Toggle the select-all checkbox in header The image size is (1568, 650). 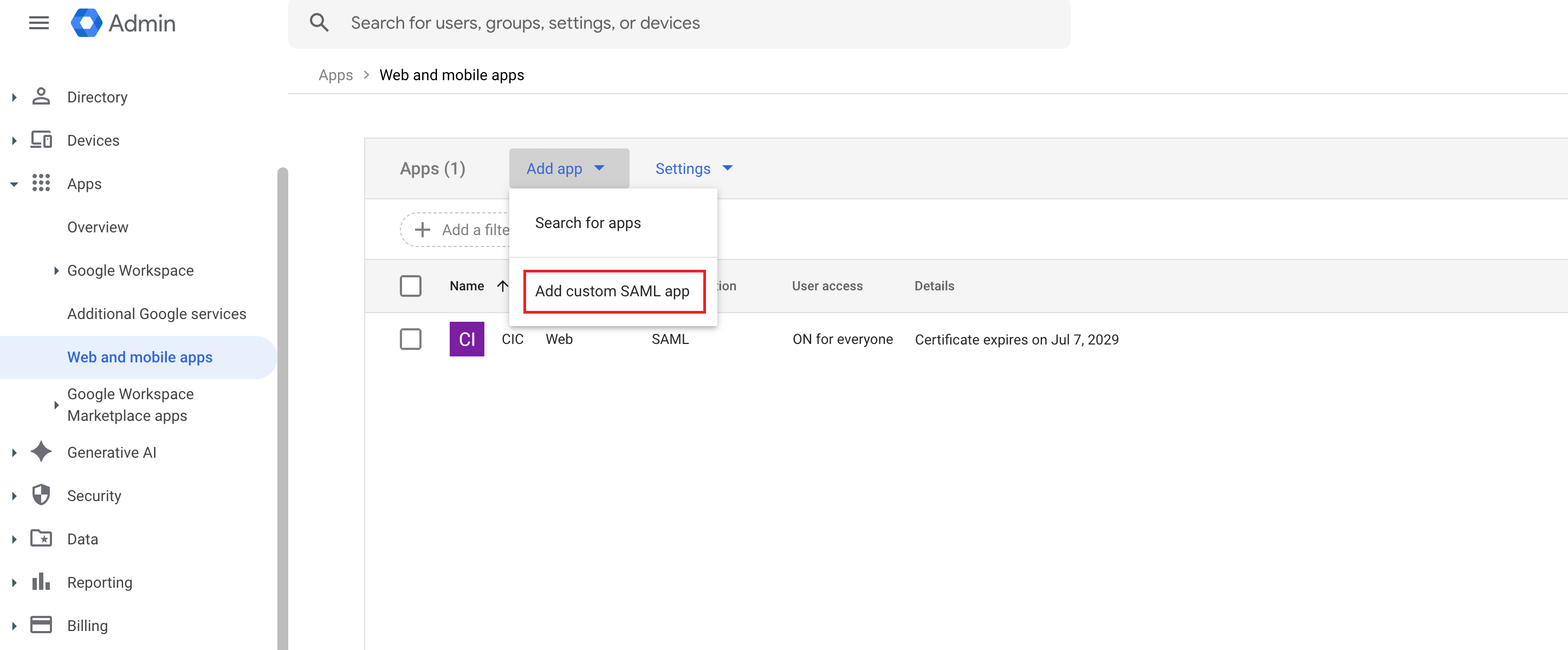point(410,286)
